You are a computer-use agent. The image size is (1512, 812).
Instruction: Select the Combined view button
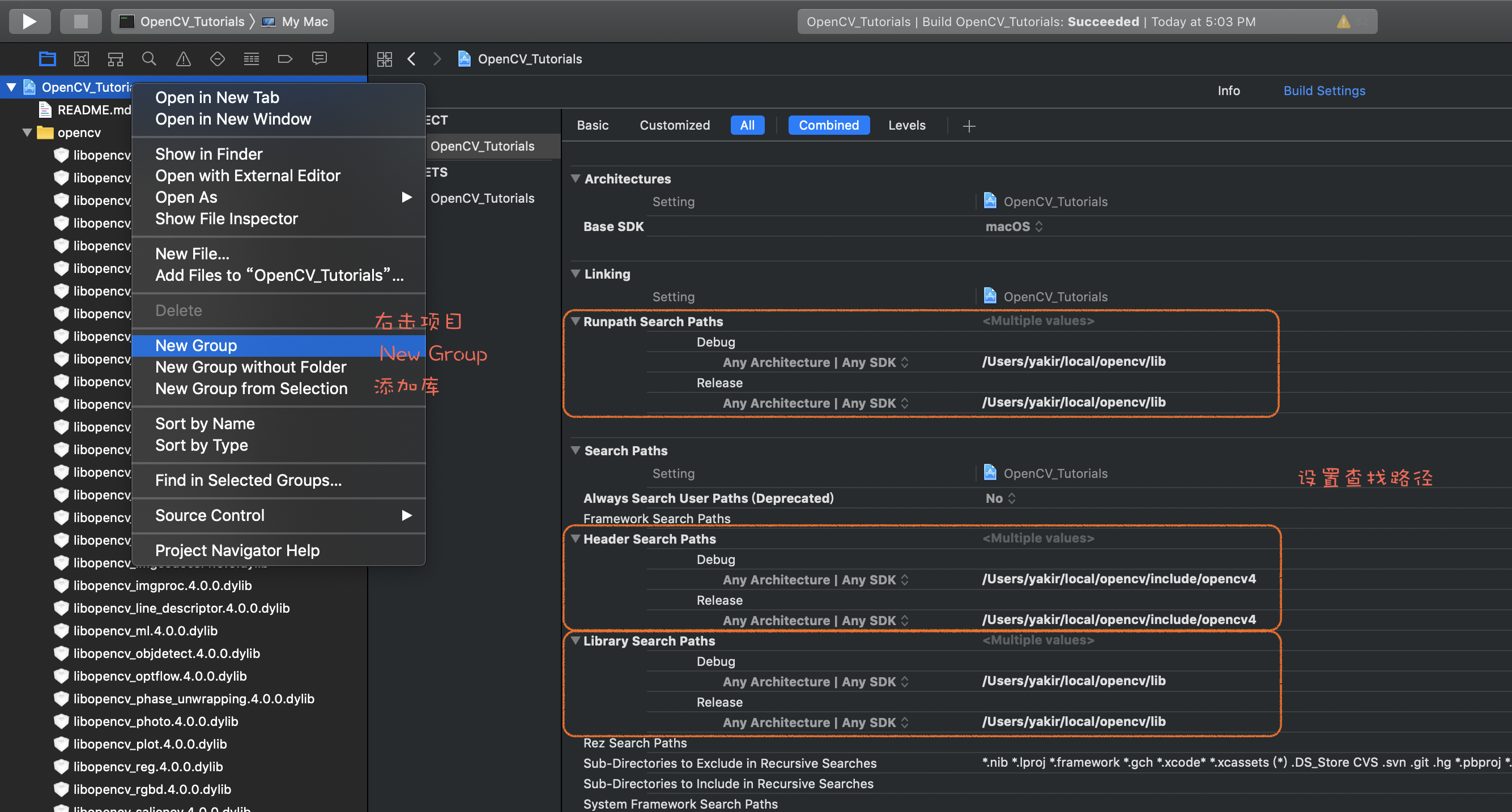828,124
